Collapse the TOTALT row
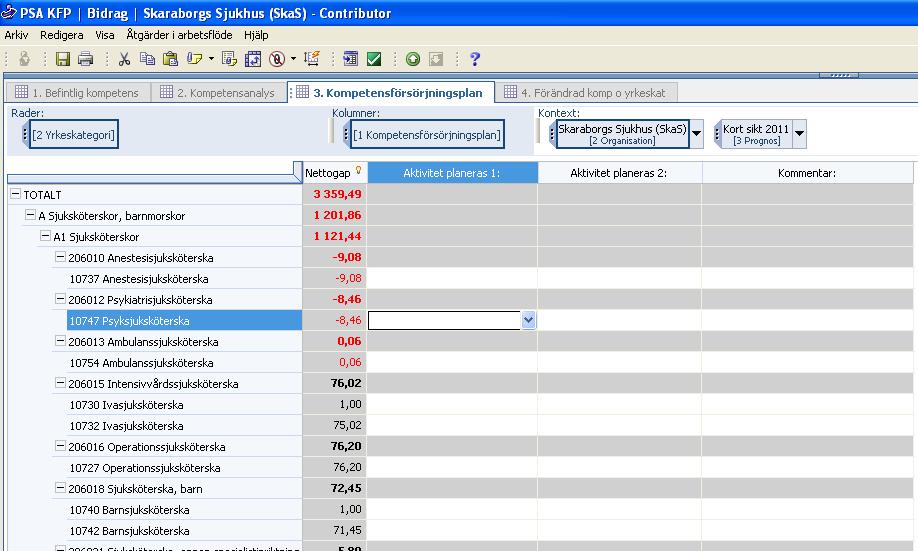Screen dimensions: 918x551 (16, 194)
